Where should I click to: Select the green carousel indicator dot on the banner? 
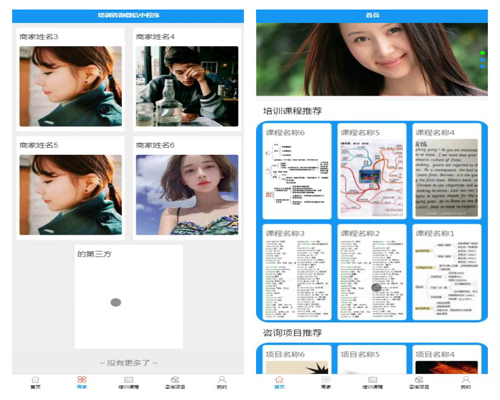(482, 53)
